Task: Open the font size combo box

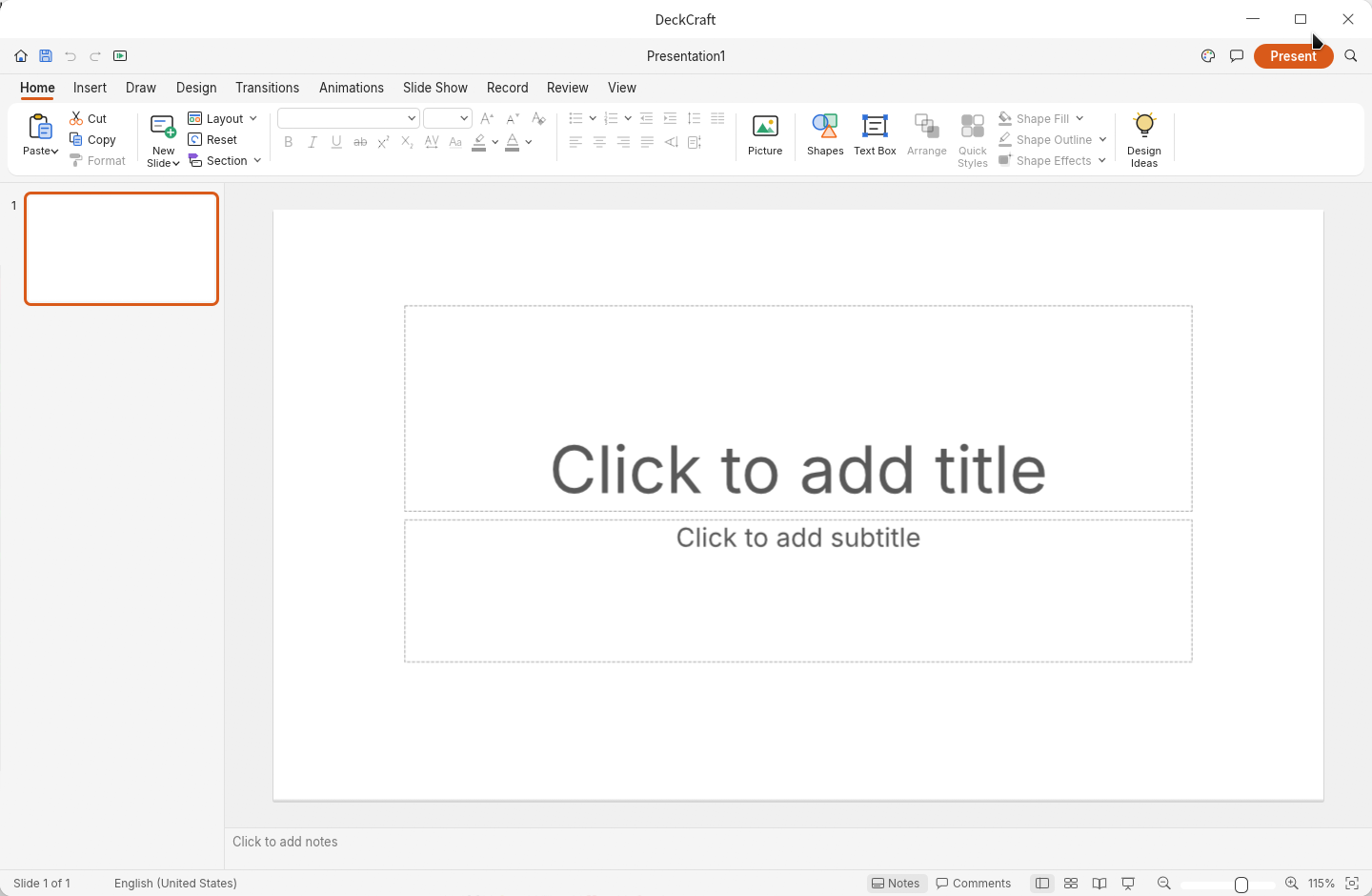Action: [x=448, y=118]
